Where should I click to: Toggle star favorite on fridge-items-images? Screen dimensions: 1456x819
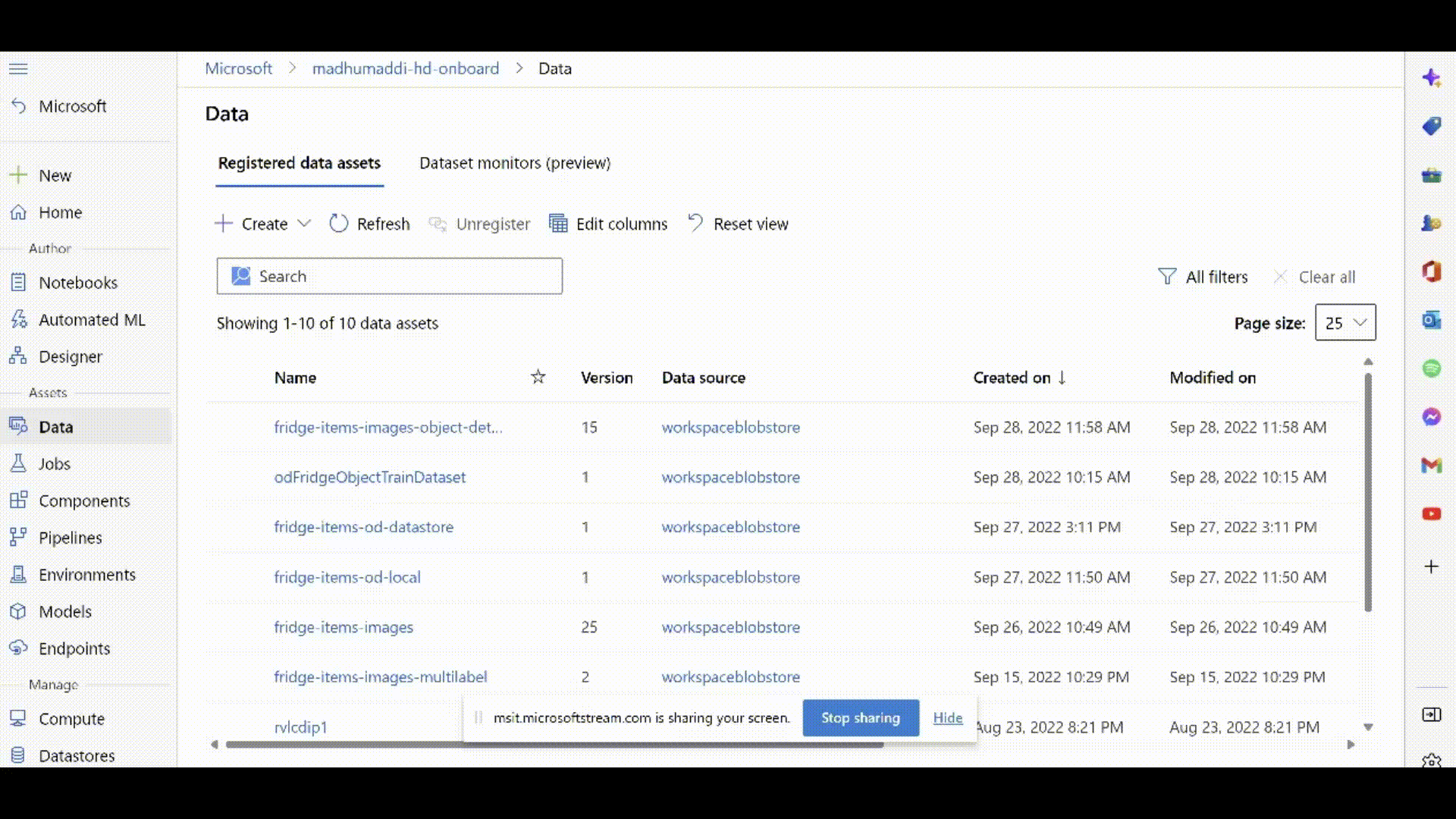click(x=538, y=627)
